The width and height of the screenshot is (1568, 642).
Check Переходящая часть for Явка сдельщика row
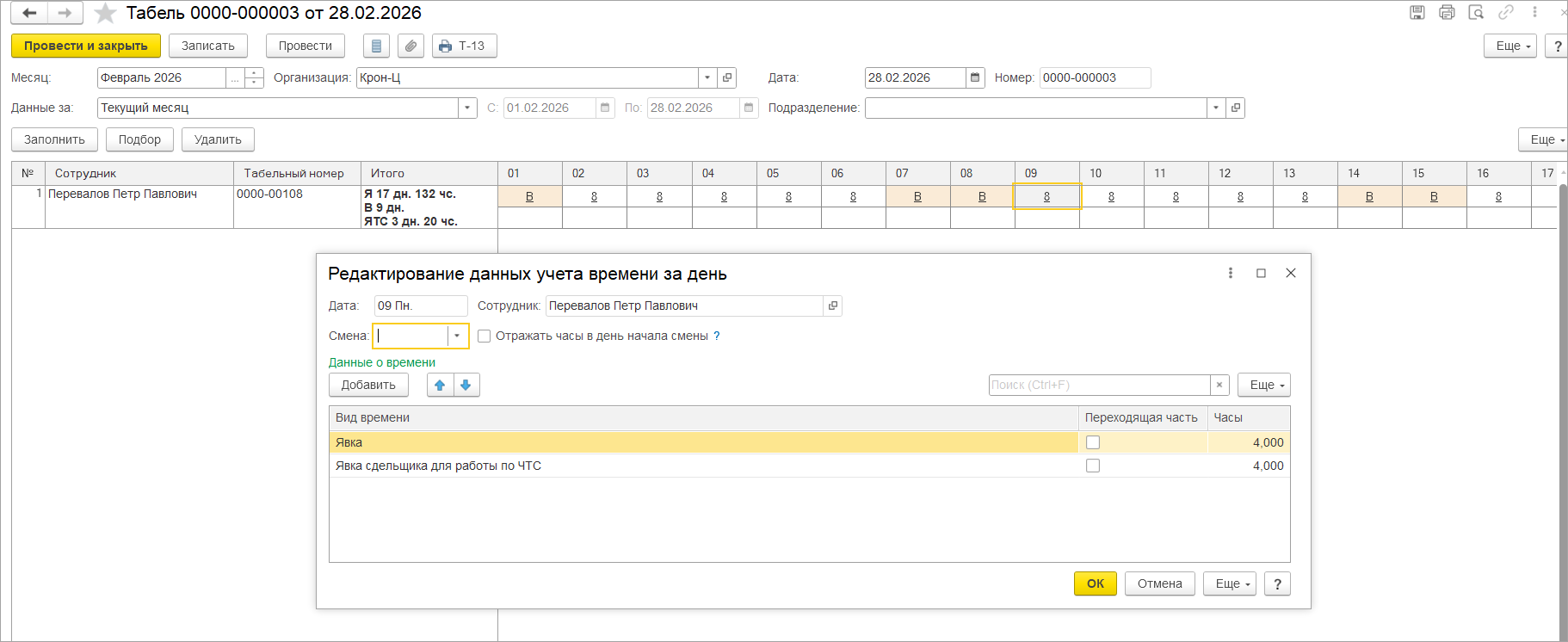click(1093, 466)
